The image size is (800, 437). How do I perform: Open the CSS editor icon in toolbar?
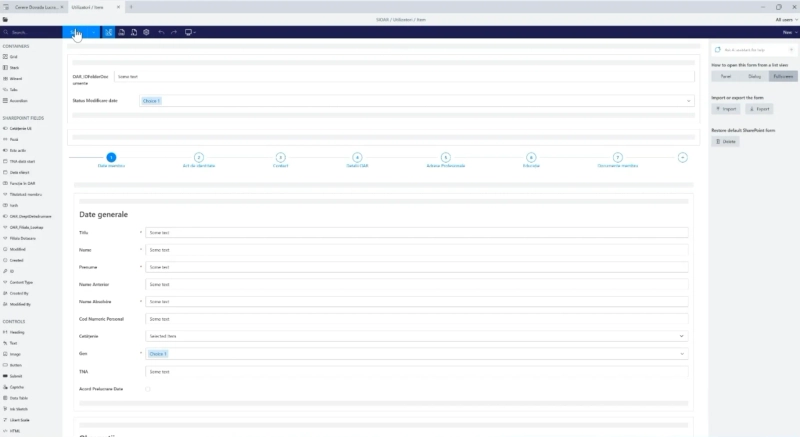(121, 32)
